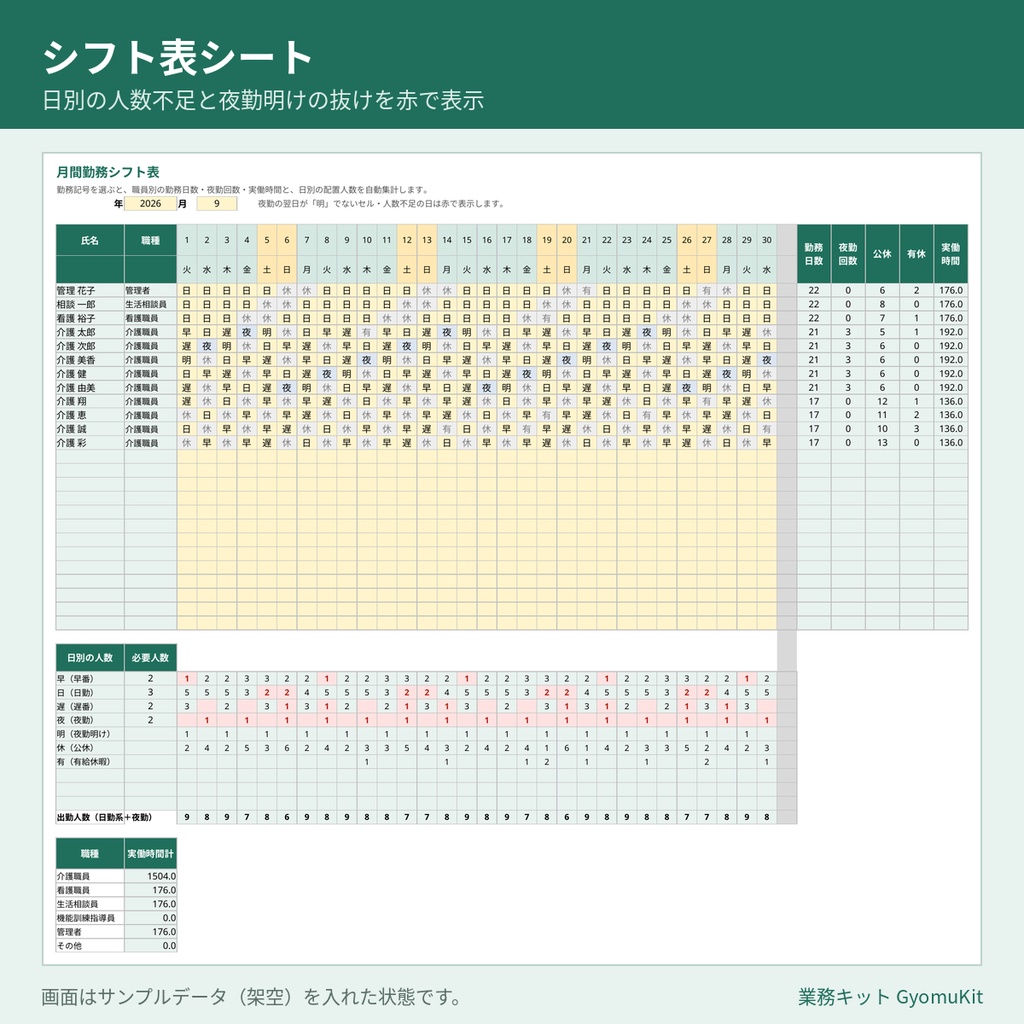Select the 職種 header in the hours summary table
This screenshot has height=1024, width=1024.
pyautogui.click(x=90, y=854)
